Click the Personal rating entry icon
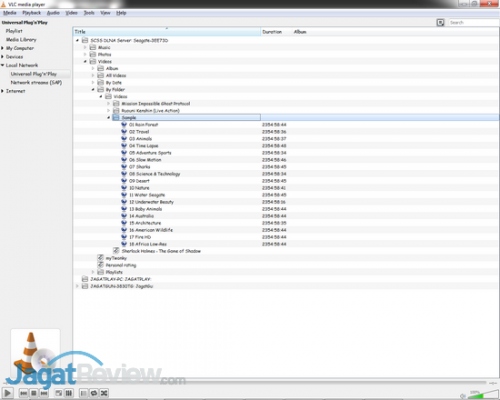Viewport: 500px width, 400px height. click(x=100, y=265)
